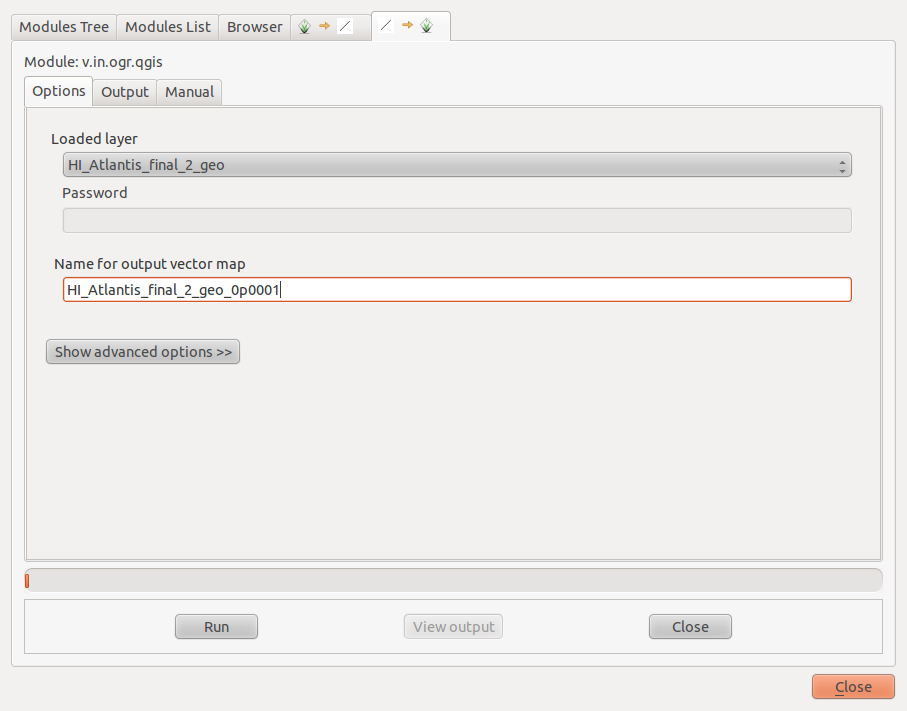The image size is (907, 711).
Task: Select the vector-line-to-GRASS module tab
Action: tap(410, 26)
